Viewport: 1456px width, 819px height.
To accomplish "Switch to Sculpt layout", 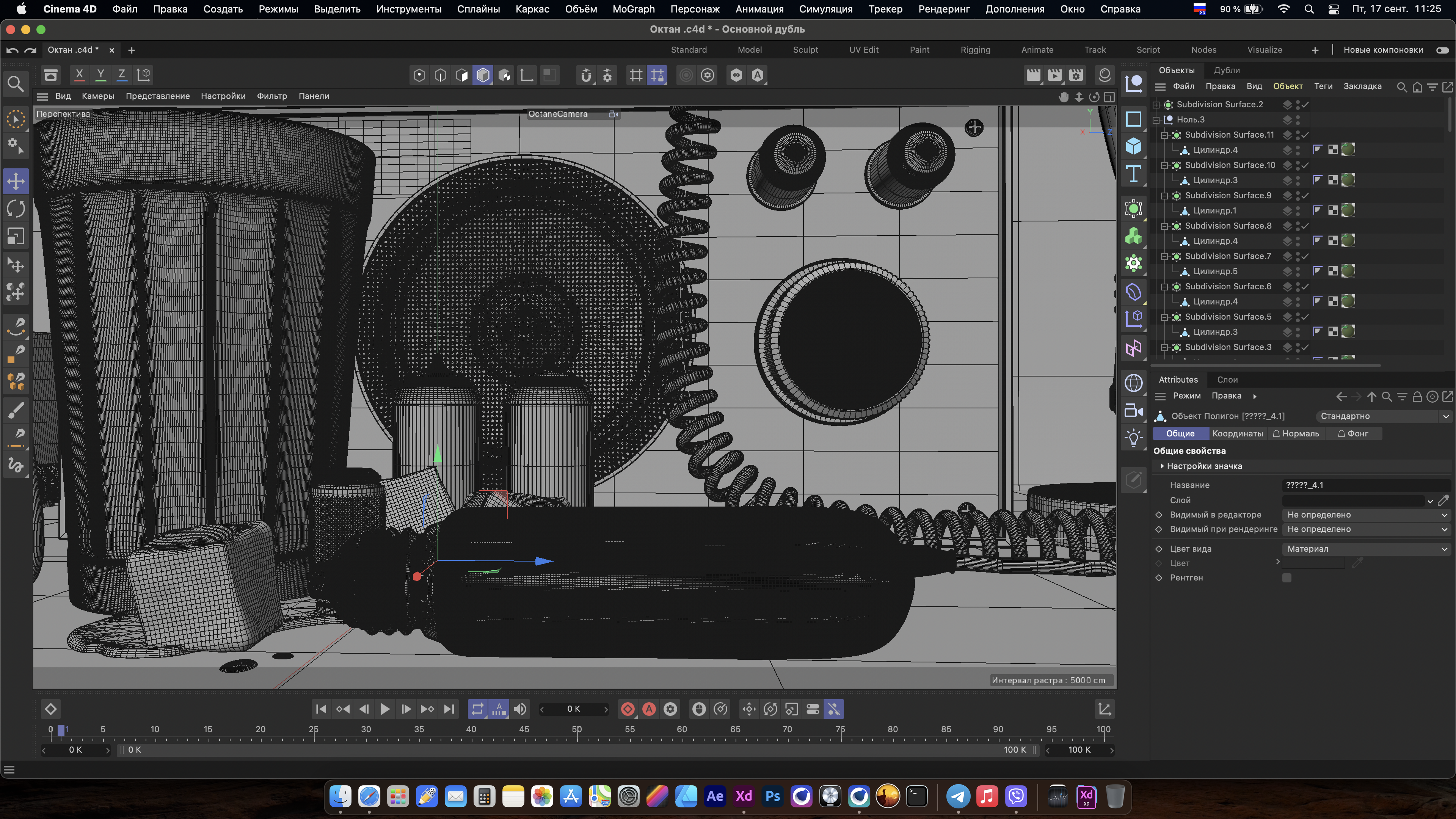I will pyautogui.click(x=805, y=50).
